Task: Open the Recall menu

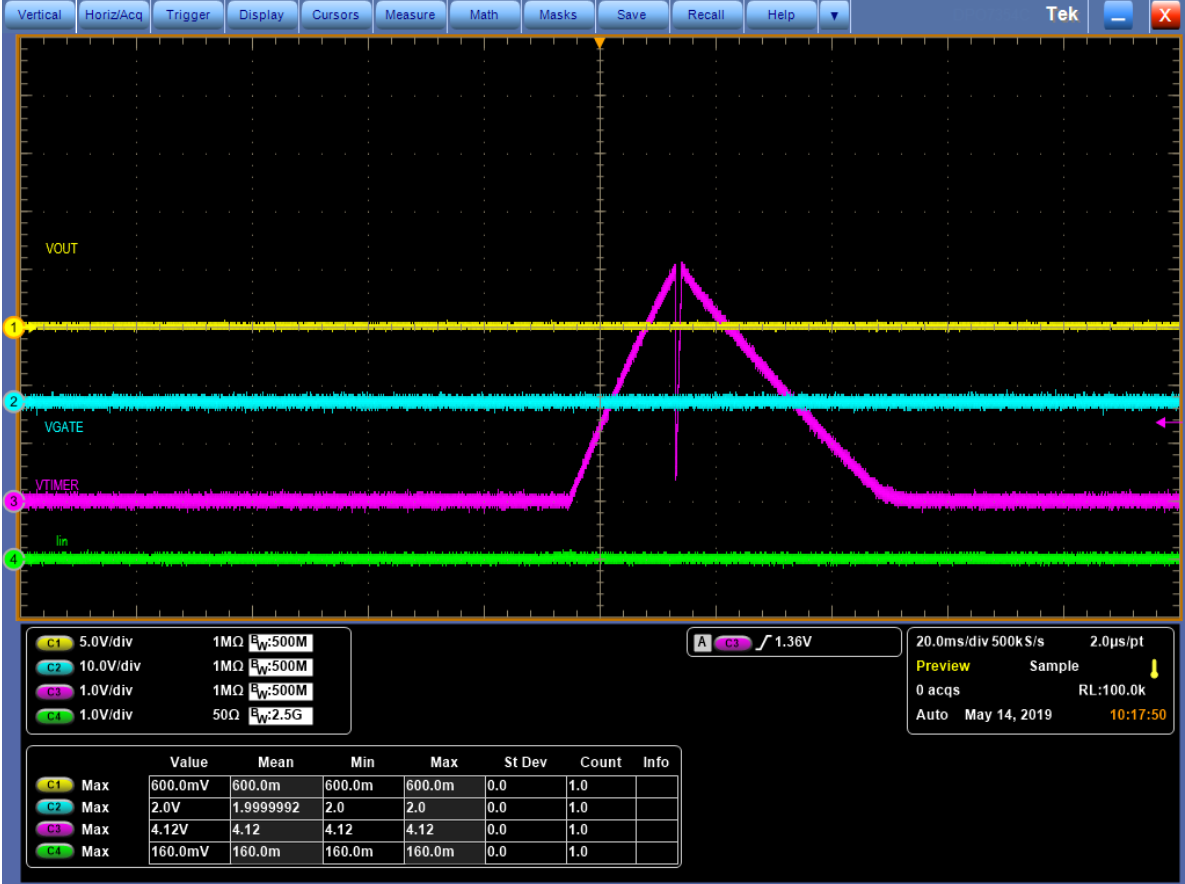Action: [706, 15]
